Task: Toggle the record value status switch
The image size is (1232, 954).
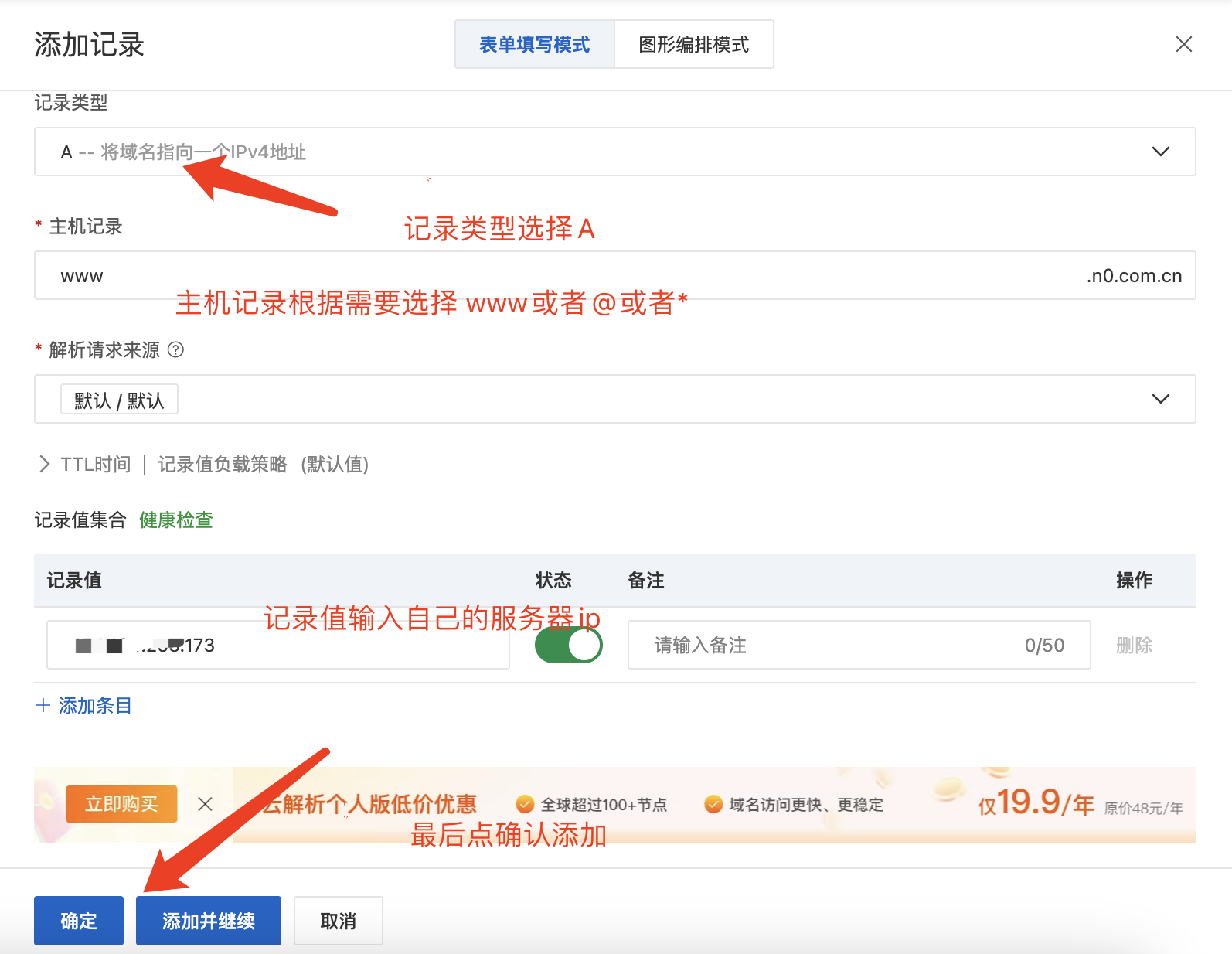Action: tap(568, 645)
